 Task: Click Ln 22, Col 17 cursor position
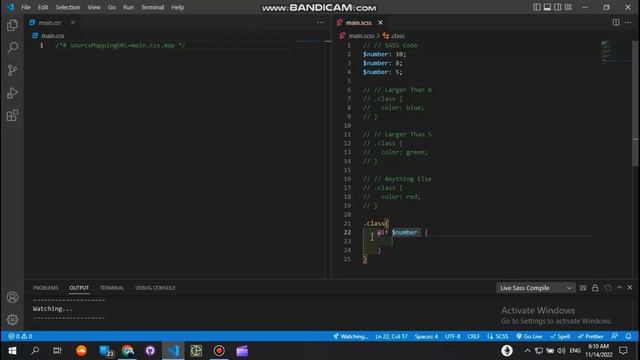click(x=391, y=336)
